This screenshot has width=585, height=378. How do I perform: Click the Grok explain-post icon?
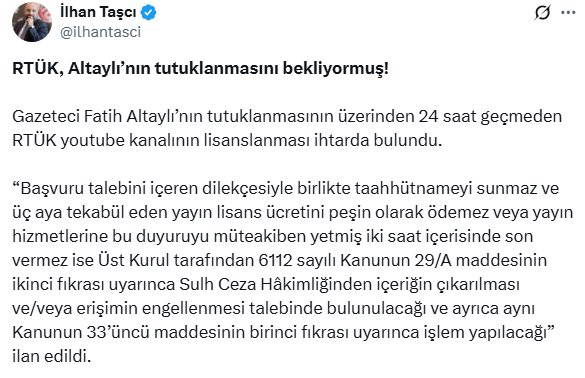pos(542,13)
